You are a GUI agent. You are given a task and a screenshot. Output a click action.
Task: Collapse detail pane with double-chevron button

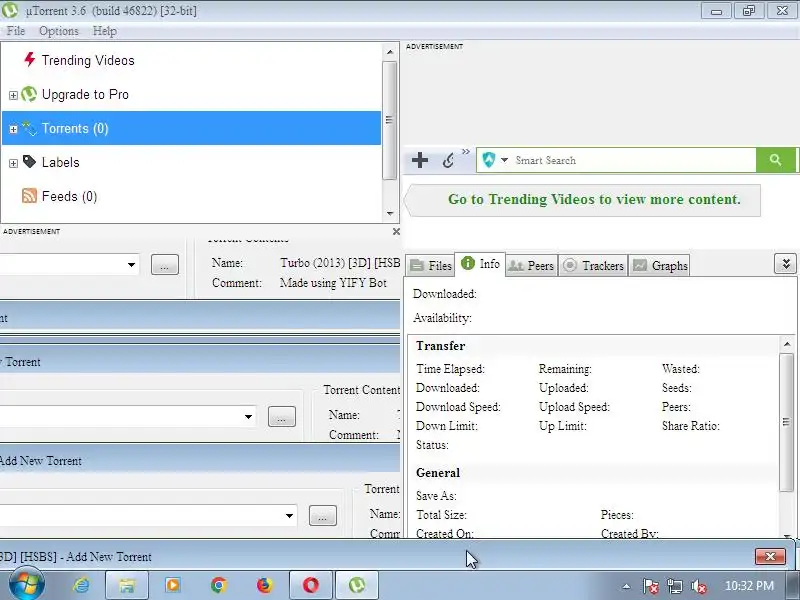[786, 264]
